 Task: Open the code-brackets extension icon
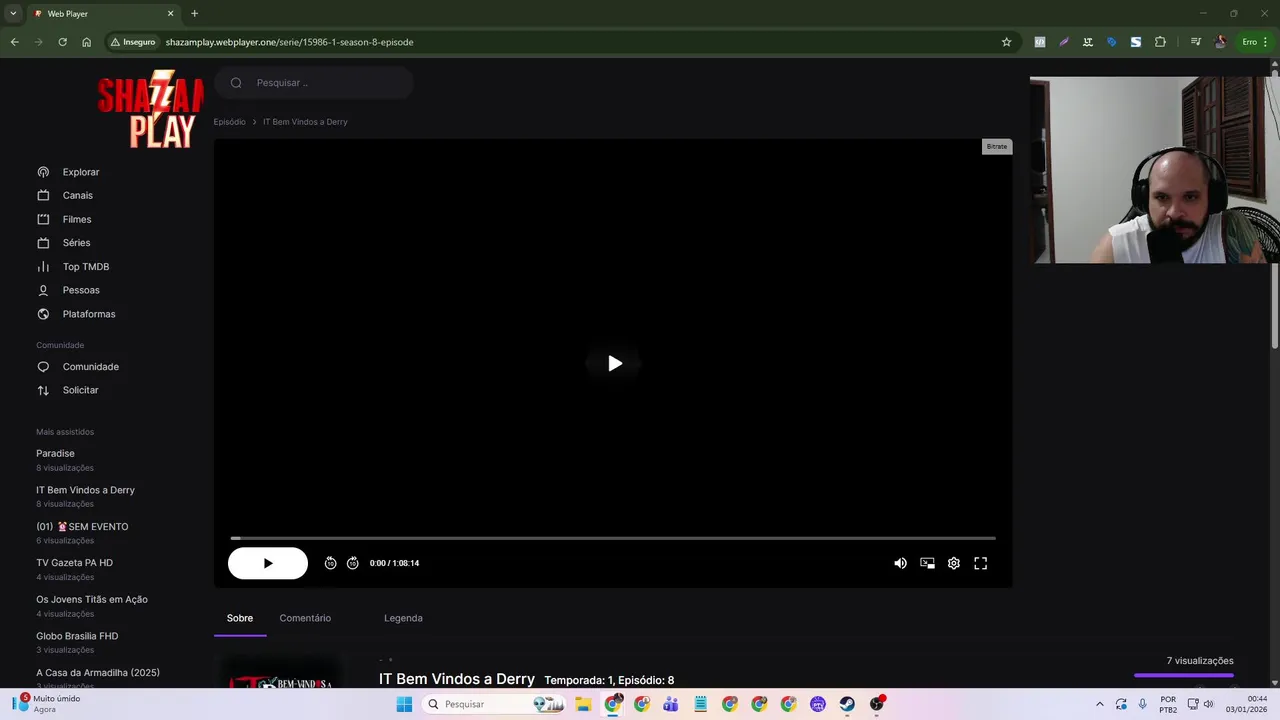[x=1040, y=42]
